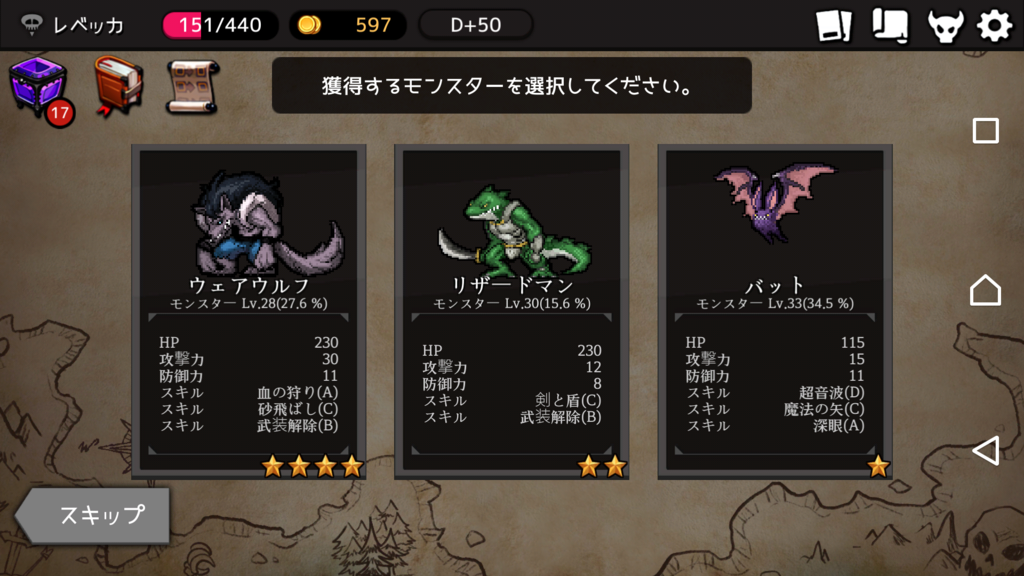This screenshot has width=1024, height=576.
Task: Open the settings gear icon
Action: 994,26
